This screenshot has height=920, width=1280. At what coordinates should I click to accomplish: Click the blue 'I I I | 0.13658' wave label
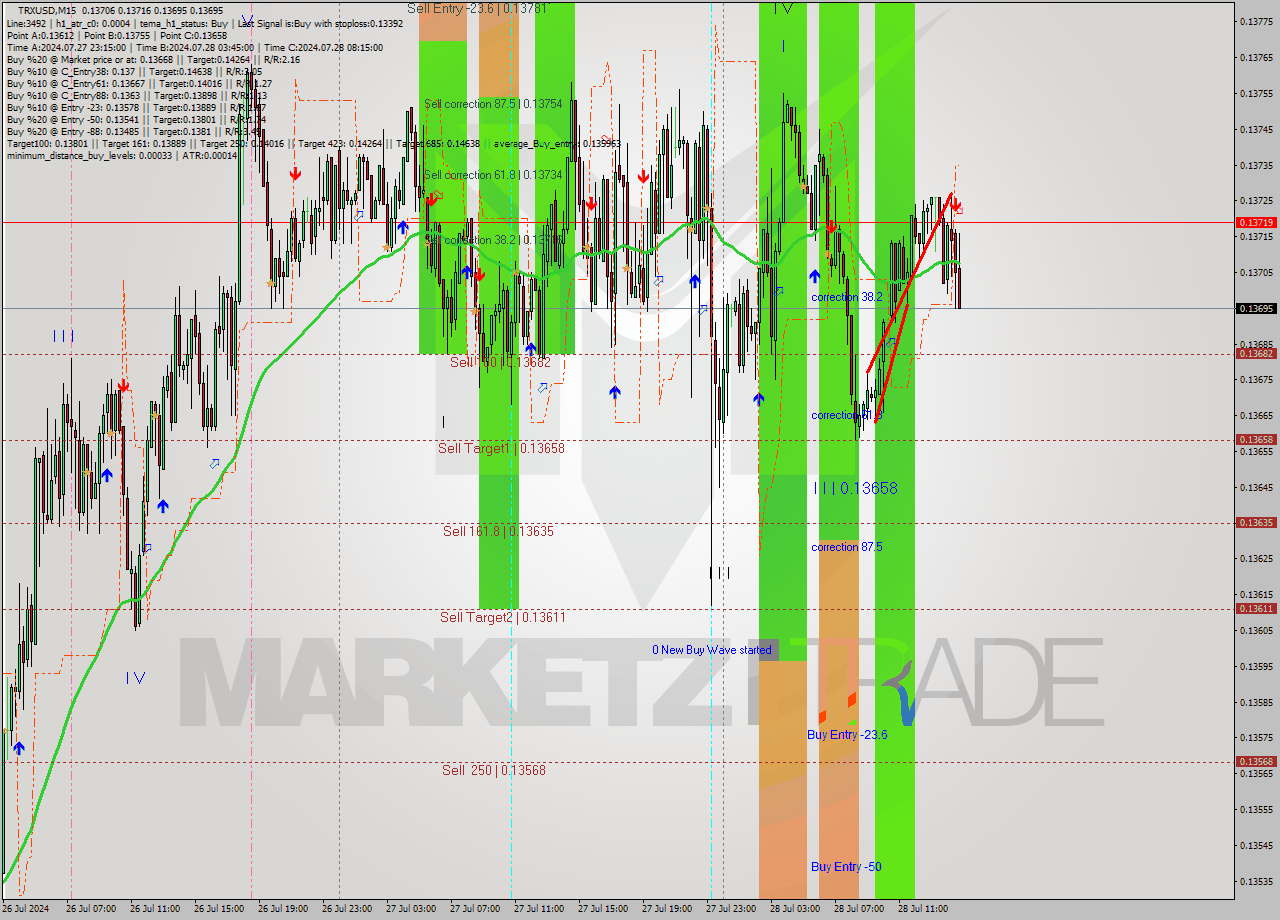point(855,488)
